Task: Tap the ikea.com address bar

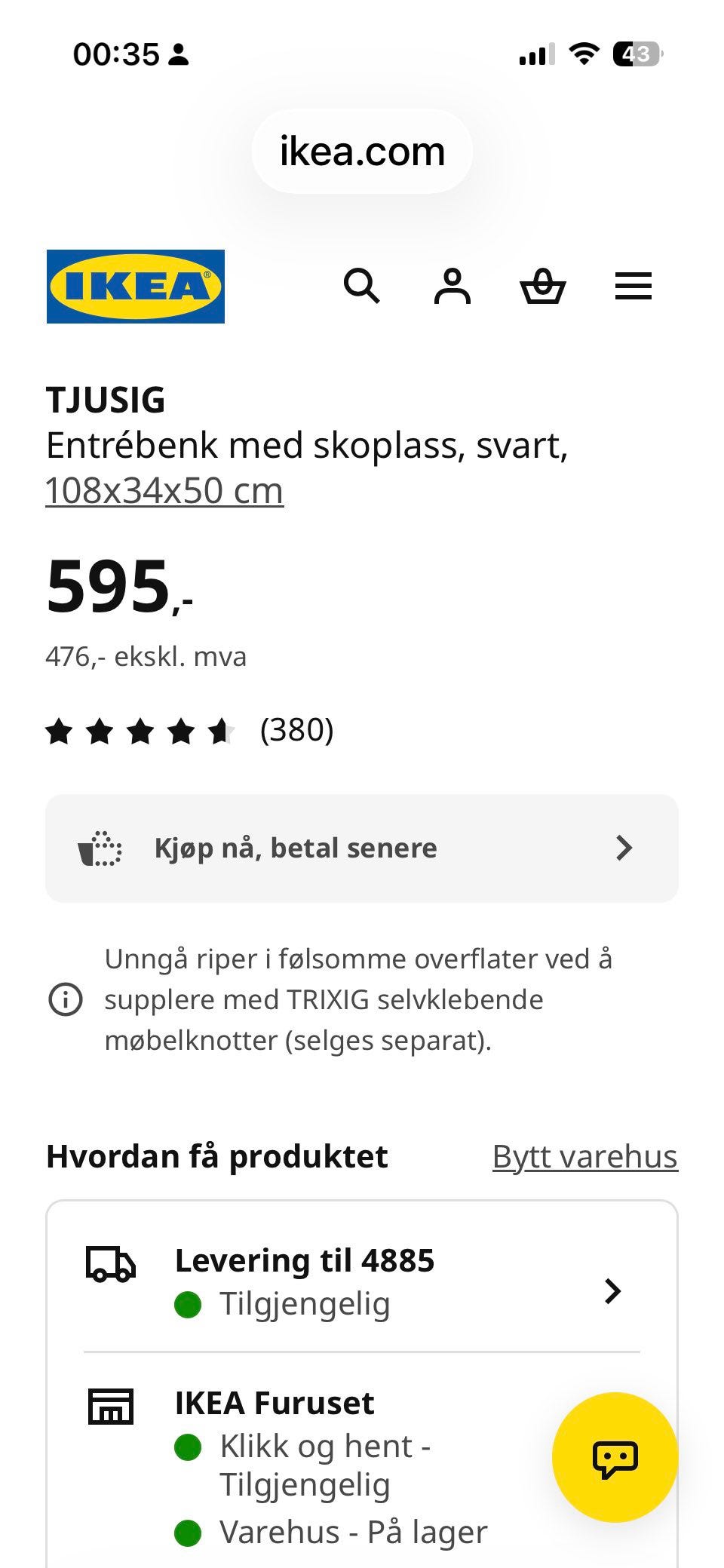Action: tap(362, 152)
